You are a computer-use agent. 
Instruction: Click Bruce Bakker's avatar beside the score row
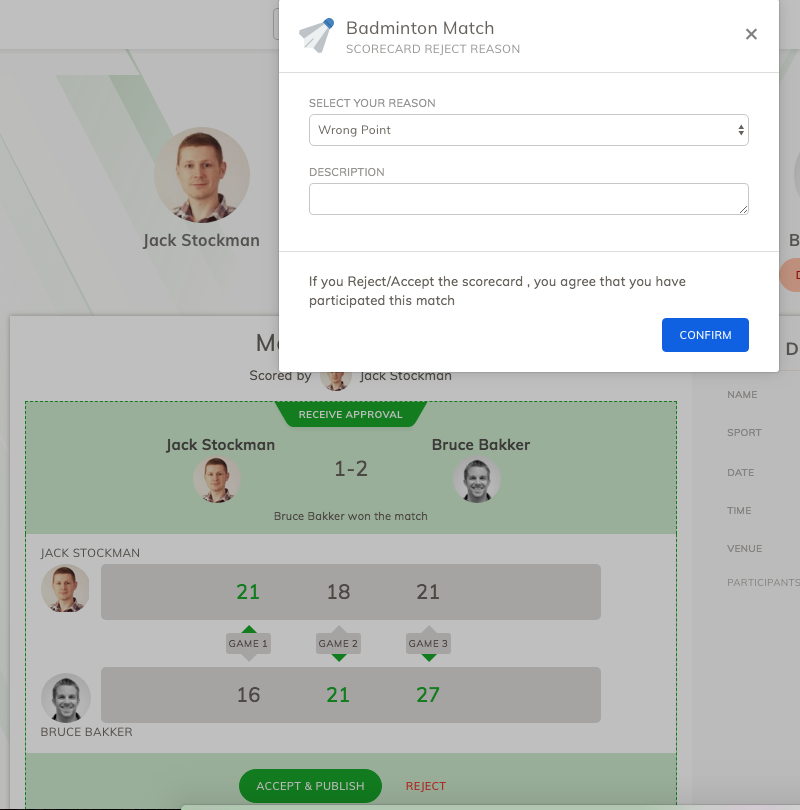[66, 697]
